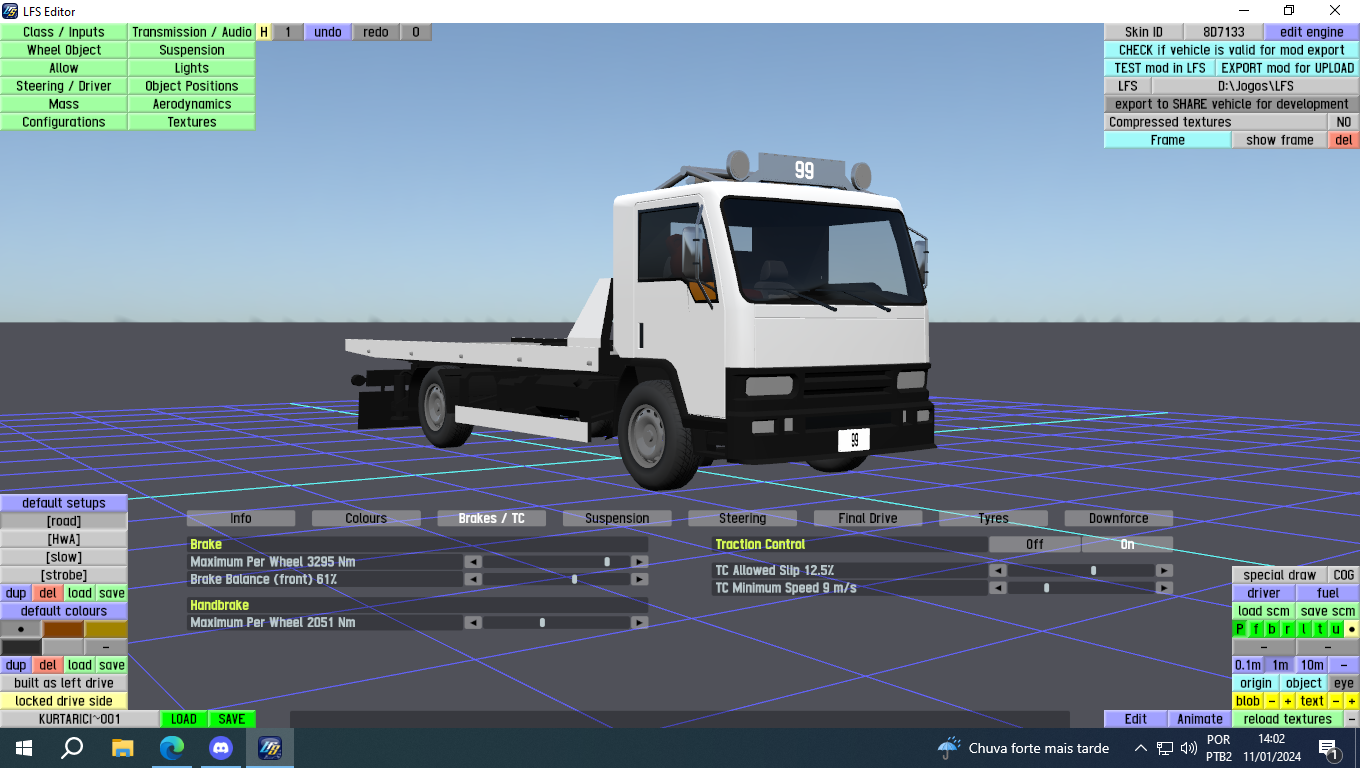Open File Explorer from the taskbar
Viewport: 1360px width, 768px height.
122,748
